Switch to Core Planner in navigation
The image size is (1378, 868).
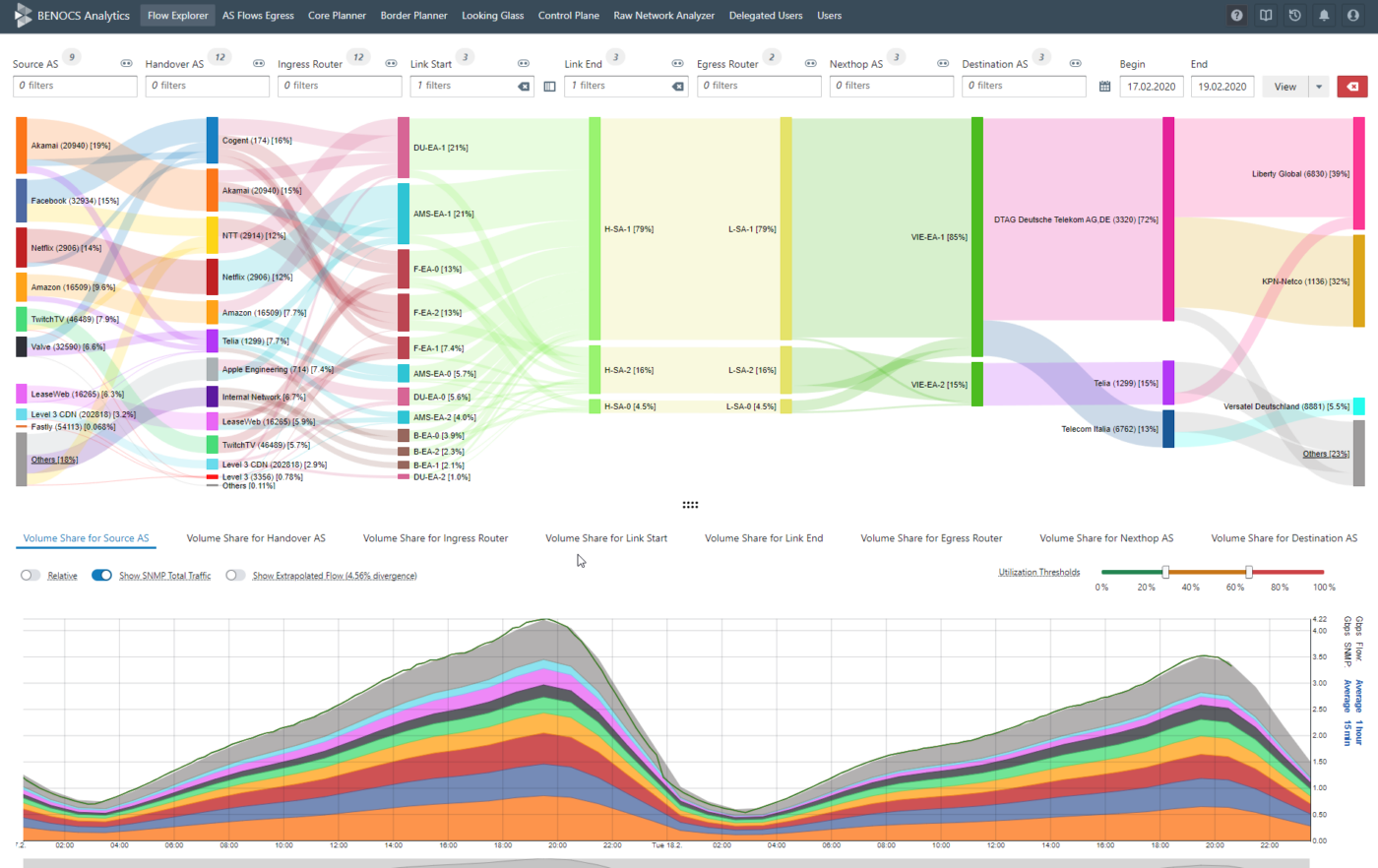click(337, 16)
